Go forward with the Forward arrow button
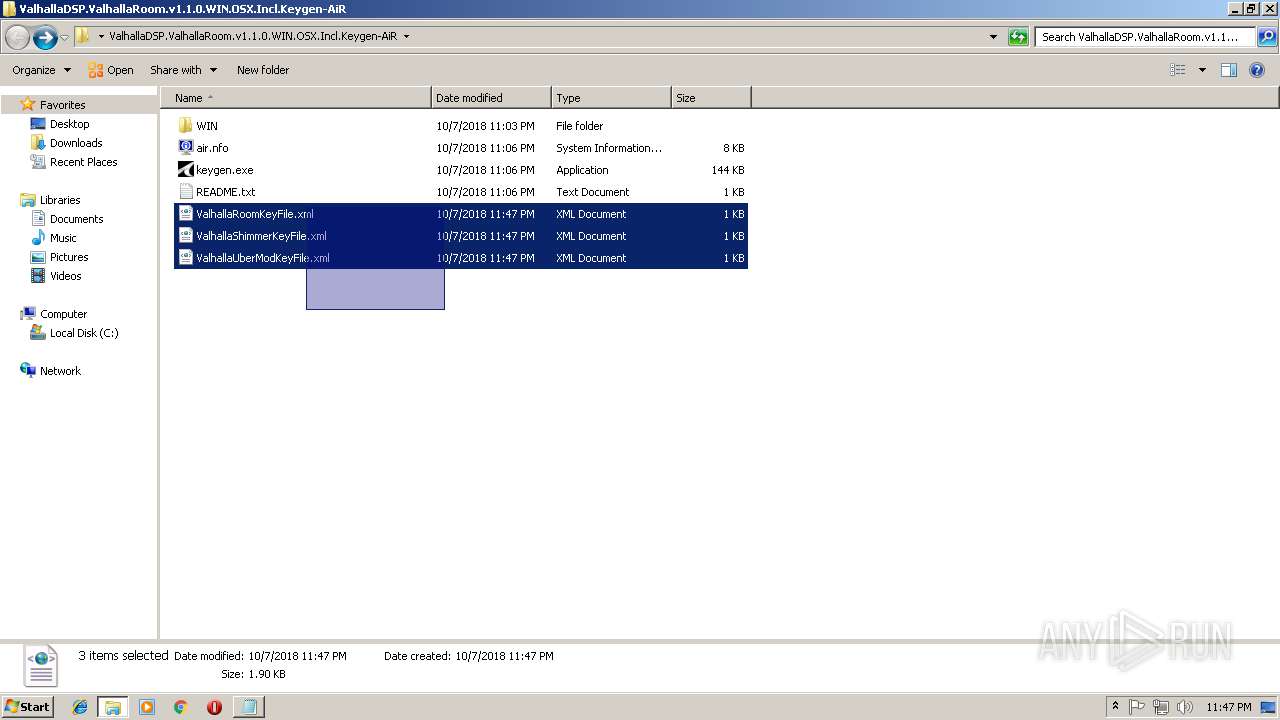Screen dimensions: 1280x720 pos(45,38)
